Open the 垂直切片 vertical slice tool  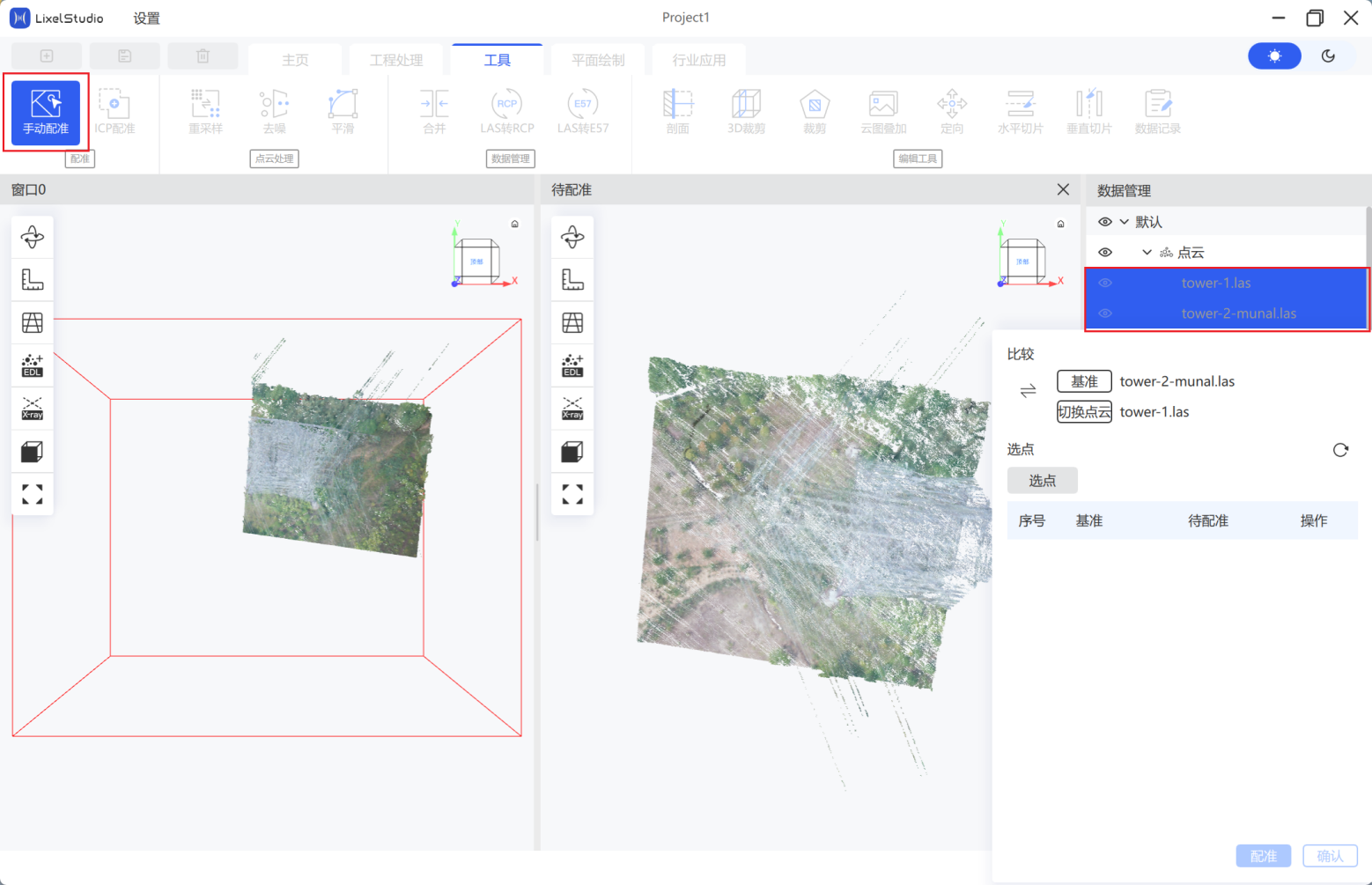coord(1089,112)
